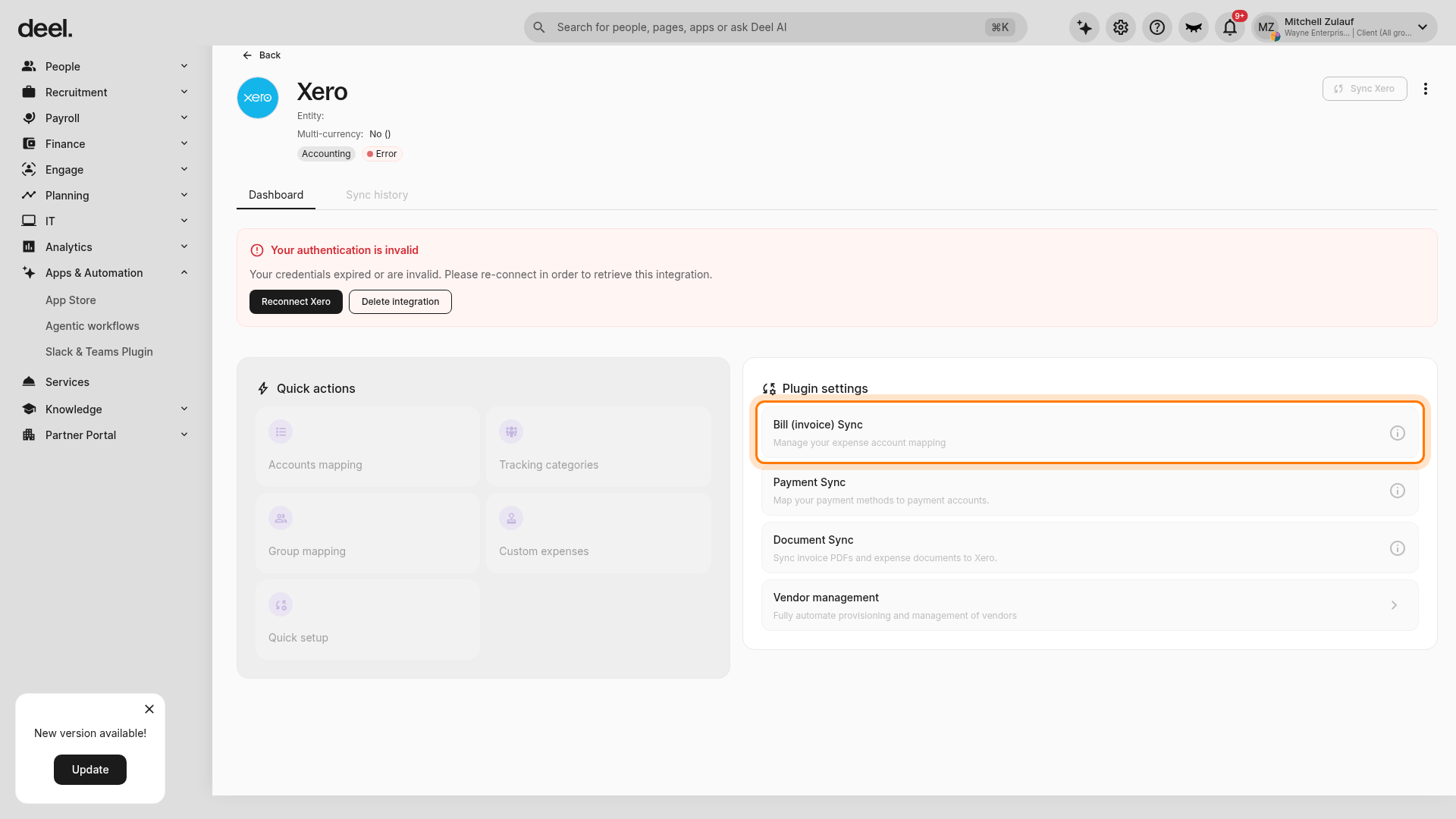Click the Delete integration button
The width and height of the screenshot is (1456, 819).
coord(400,302)
